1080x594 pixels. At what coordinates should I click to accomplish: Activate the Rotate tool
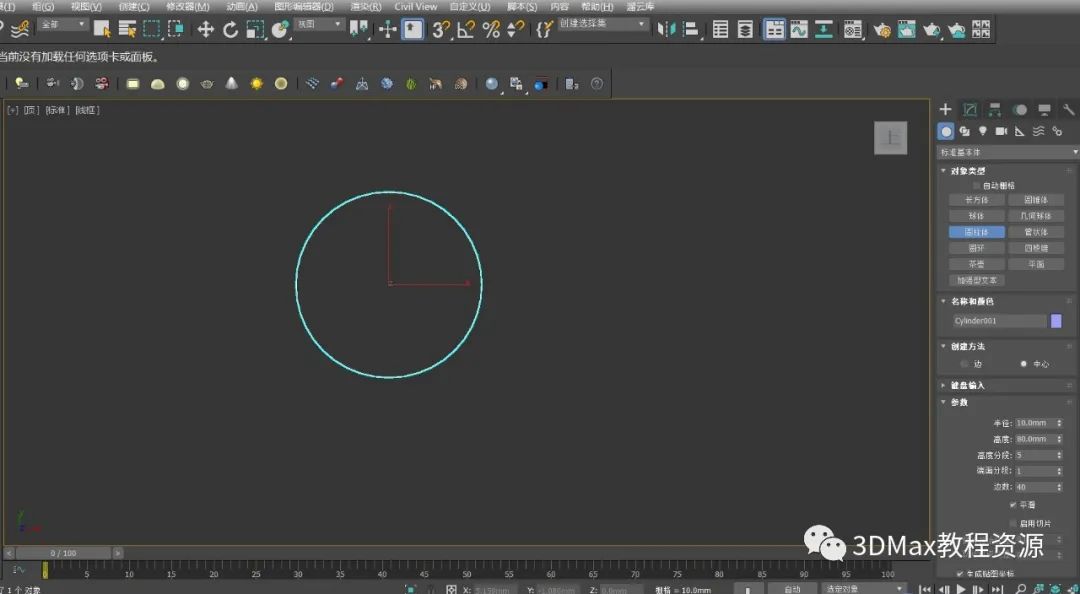point(230,29)
